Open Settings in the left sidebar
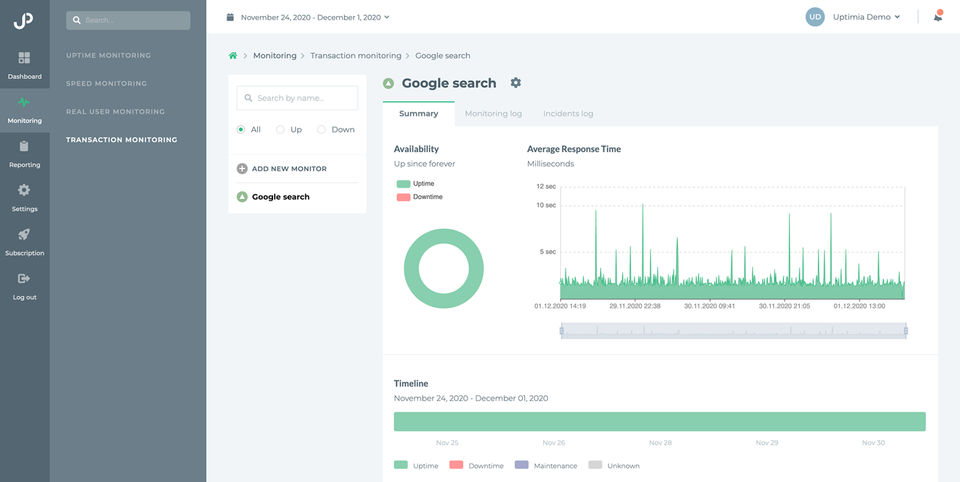The height and width of the screenshot is (482, 960). [24, 190]
